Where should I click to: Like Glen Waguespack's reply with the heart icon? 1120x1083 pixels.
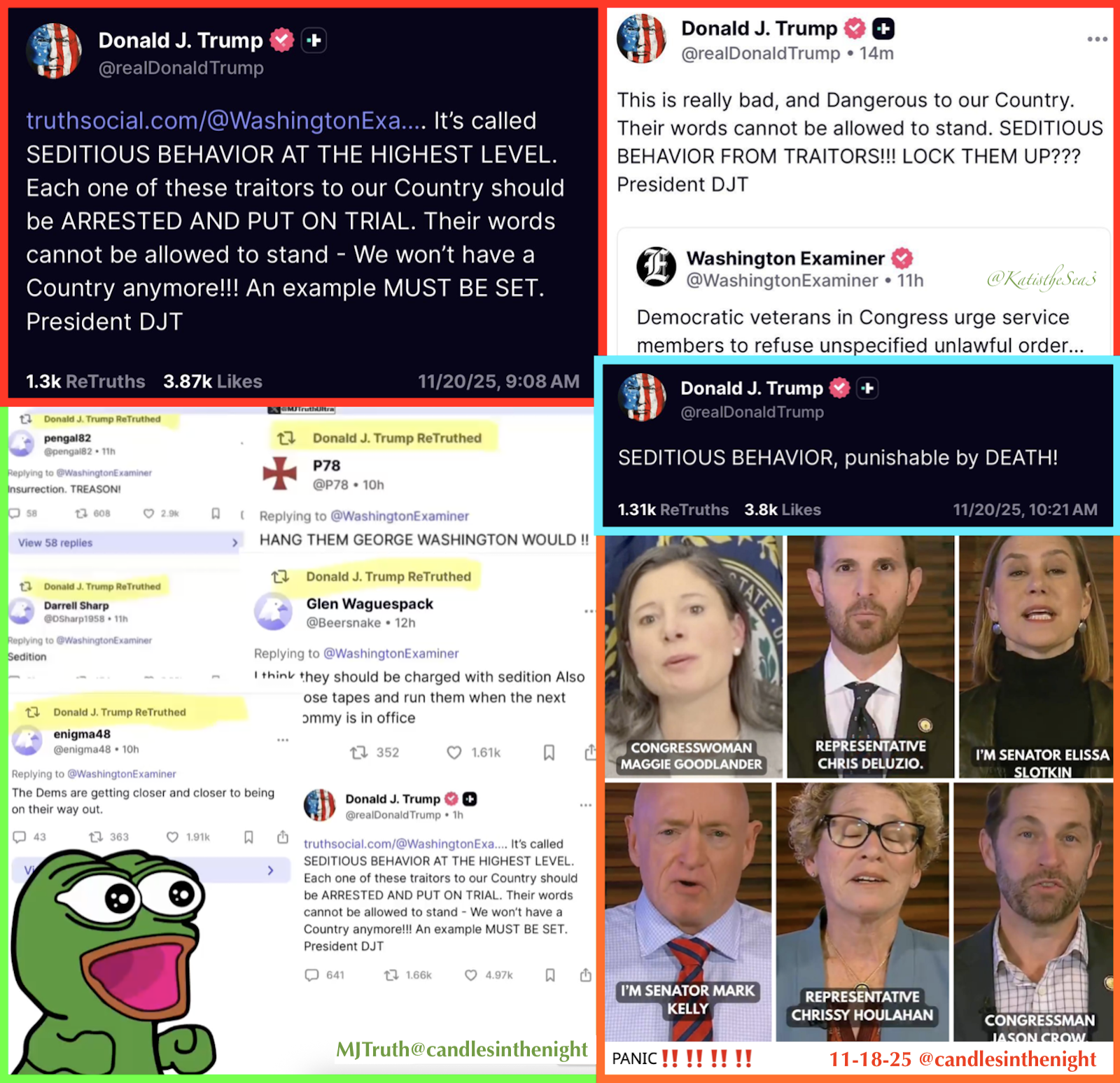point(454,753)
